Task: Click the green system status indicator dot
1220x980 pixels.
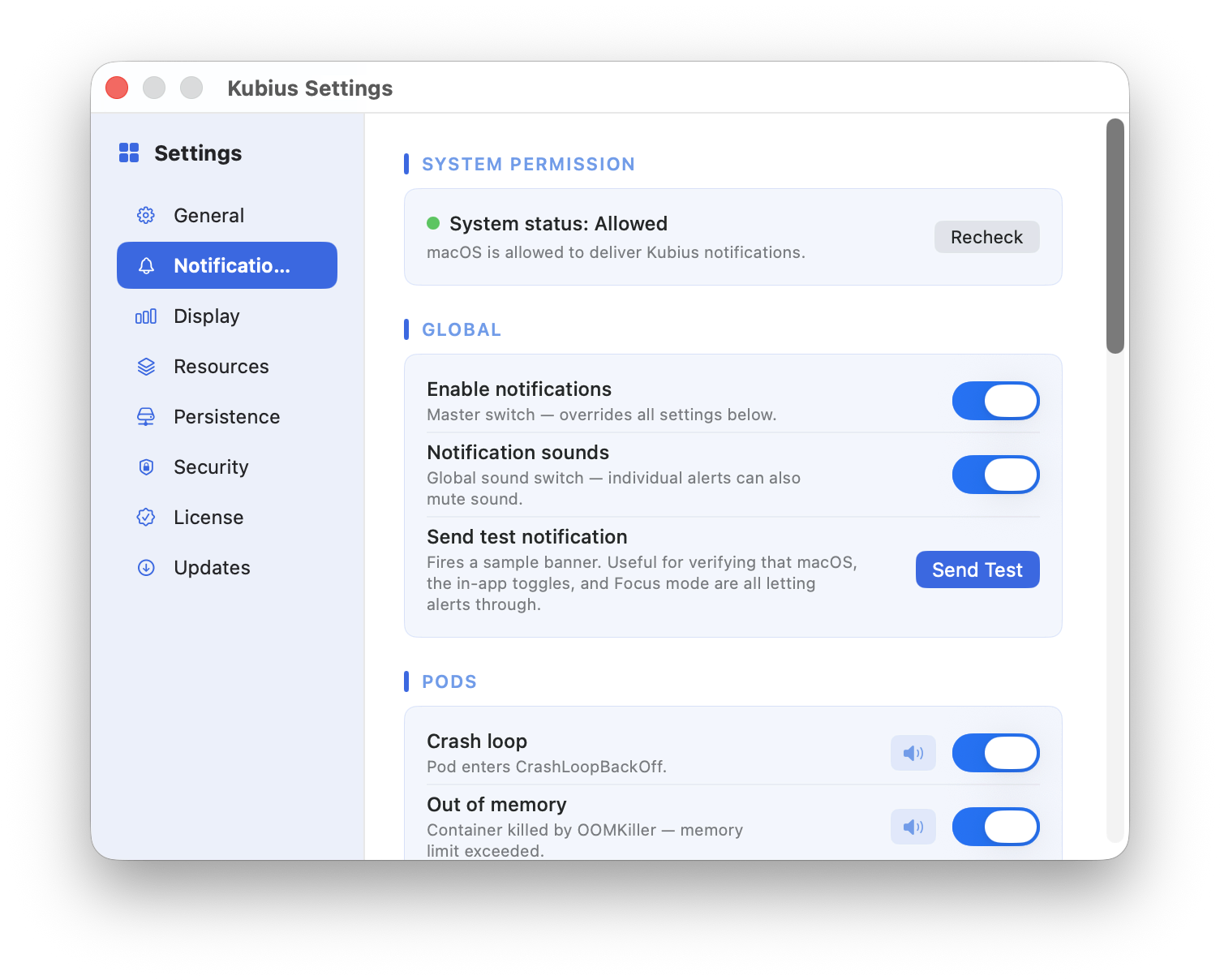Action: point(433,223)
